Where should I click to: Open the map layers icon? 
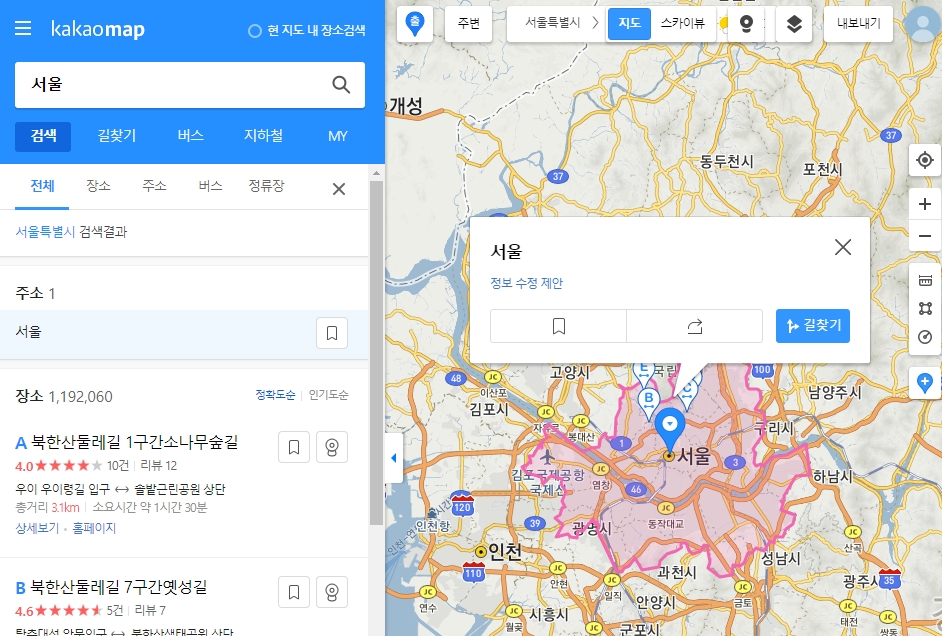(x=794, y=23)
